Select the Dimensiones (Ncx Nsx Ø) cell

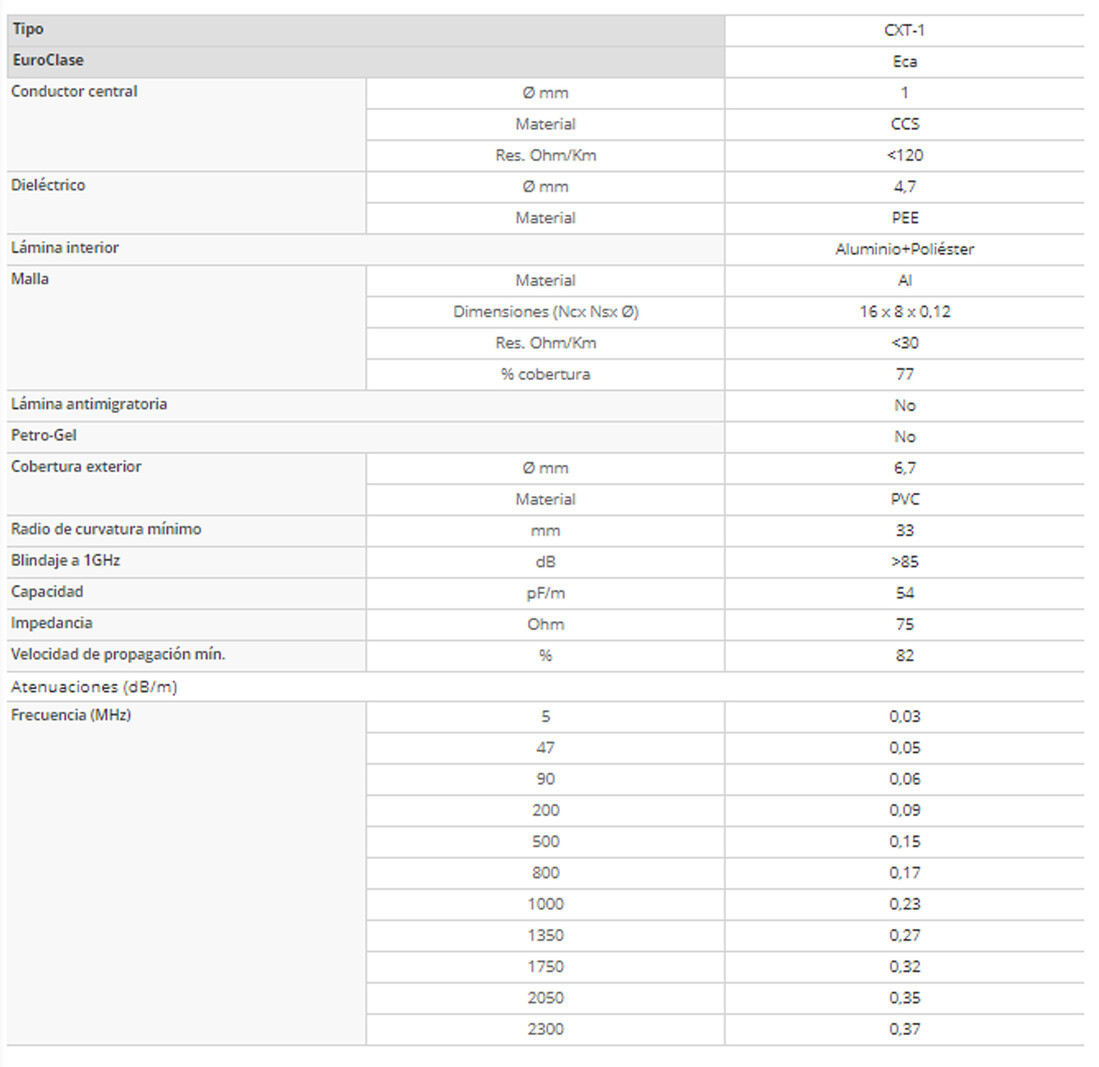[545, 311]
